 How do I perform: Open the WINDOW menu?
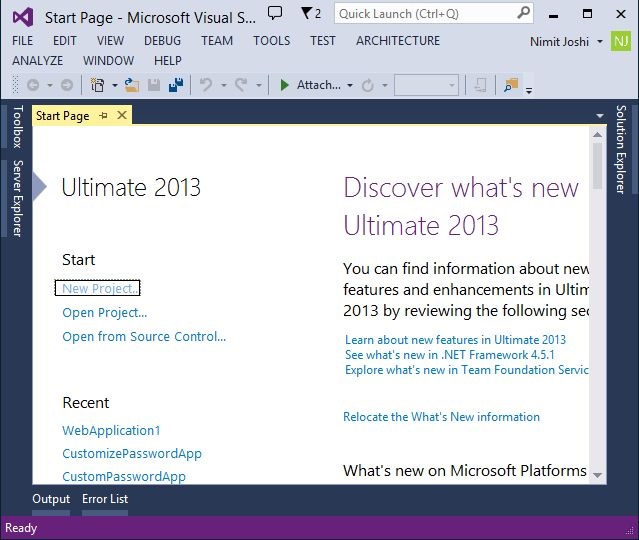coord(108,61)
